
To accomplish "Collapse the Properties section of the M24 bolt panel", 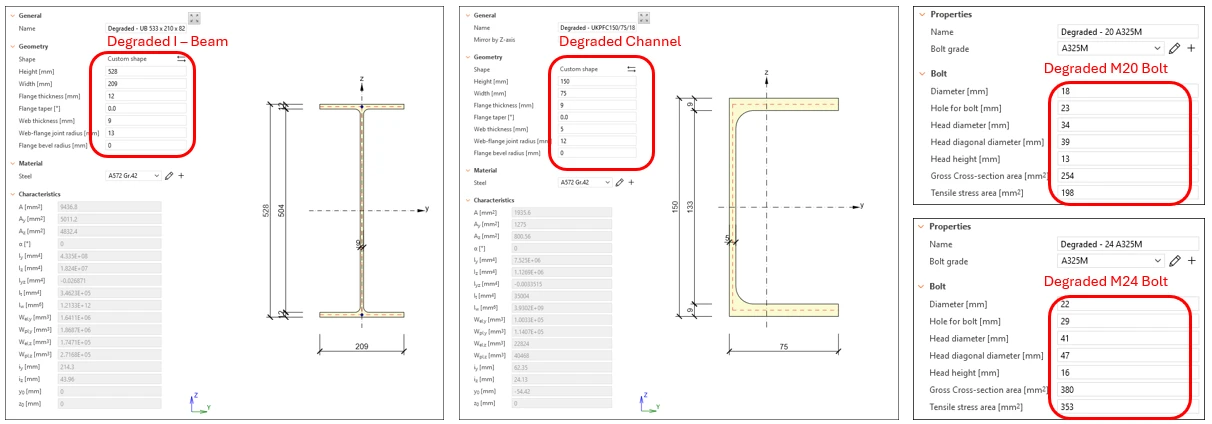I will tap(922, 226).
